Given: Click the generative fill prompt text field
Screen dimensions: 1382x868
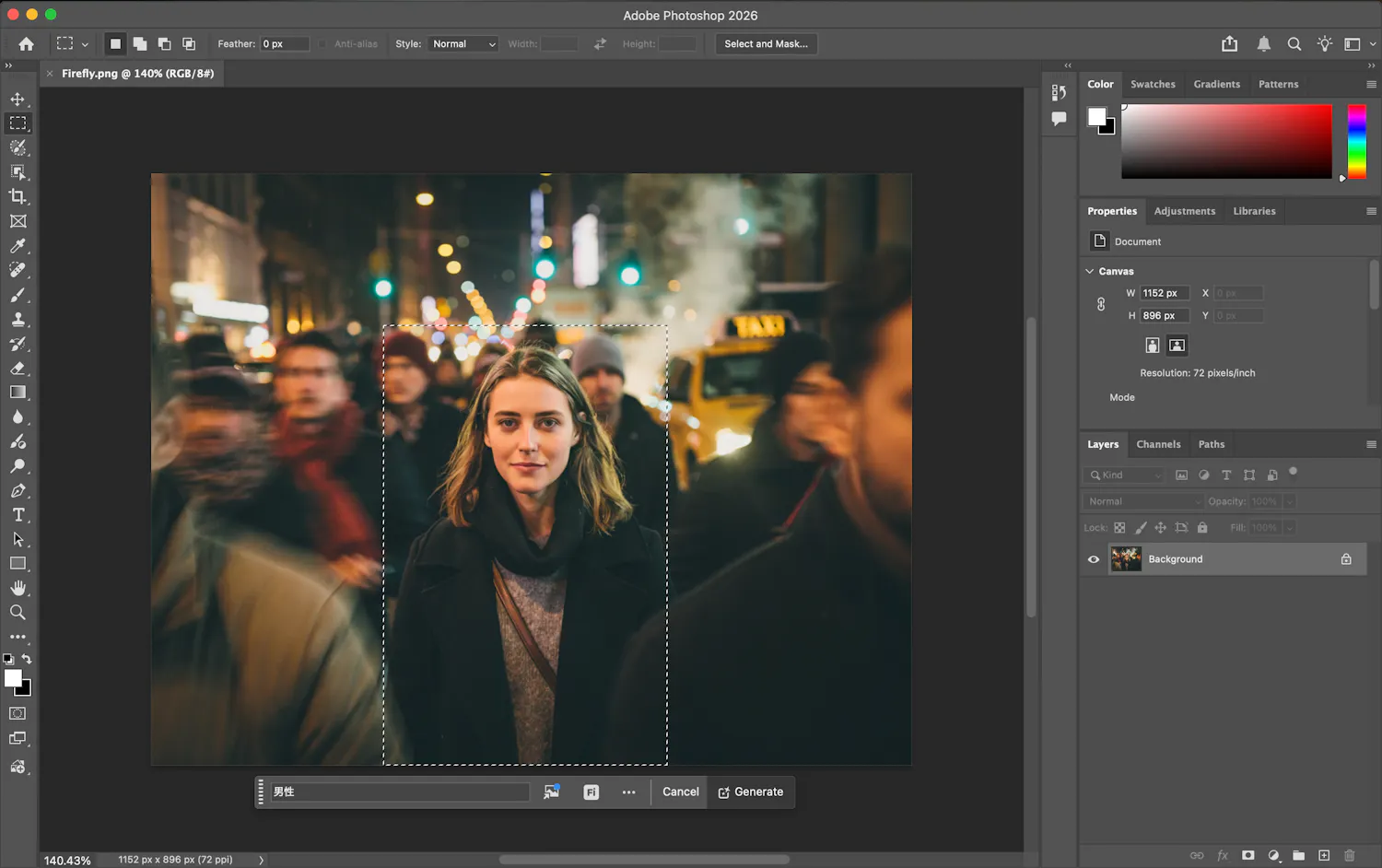Looking at the screenshot, I should (400, 792).
